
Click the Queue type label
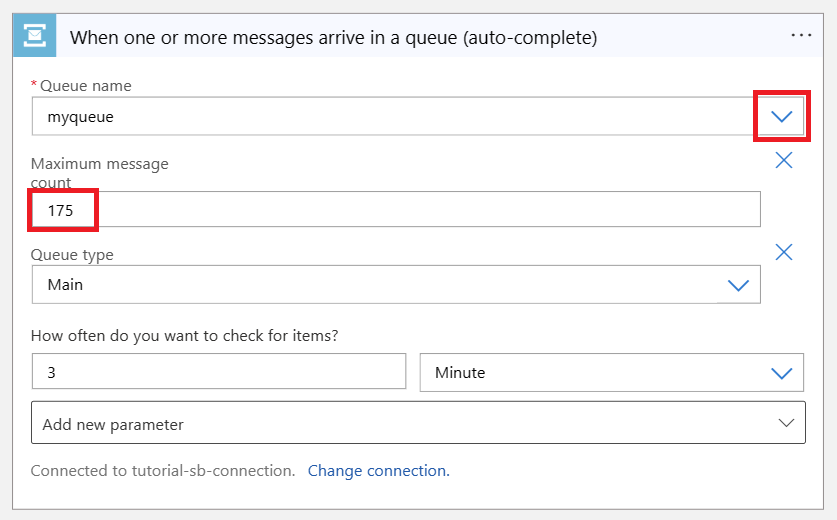72,255
